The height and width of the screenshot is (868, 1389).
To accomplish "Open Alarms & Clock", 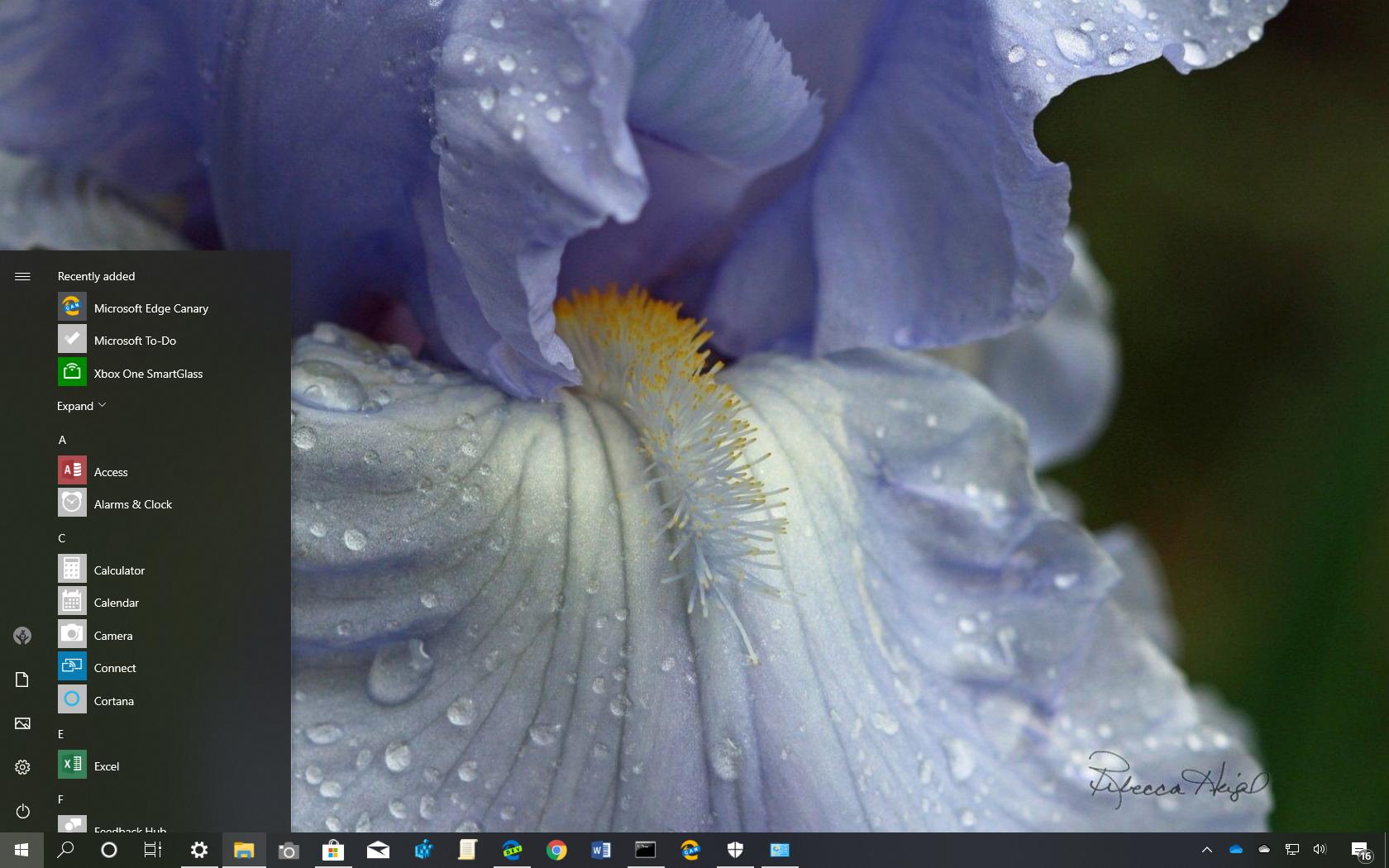I will (133, 503).
